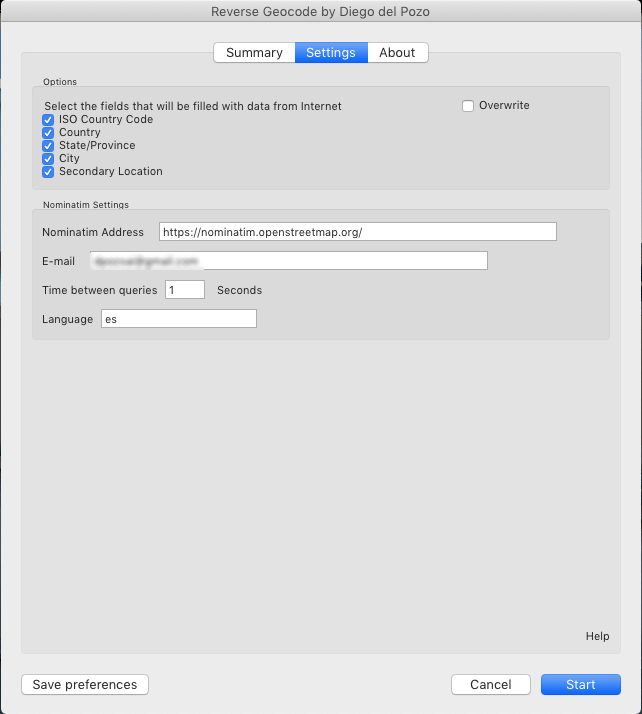Click the Options section heading
This screenshot has height=714, width=642.
pyautogui.click(x=59, y=82)
